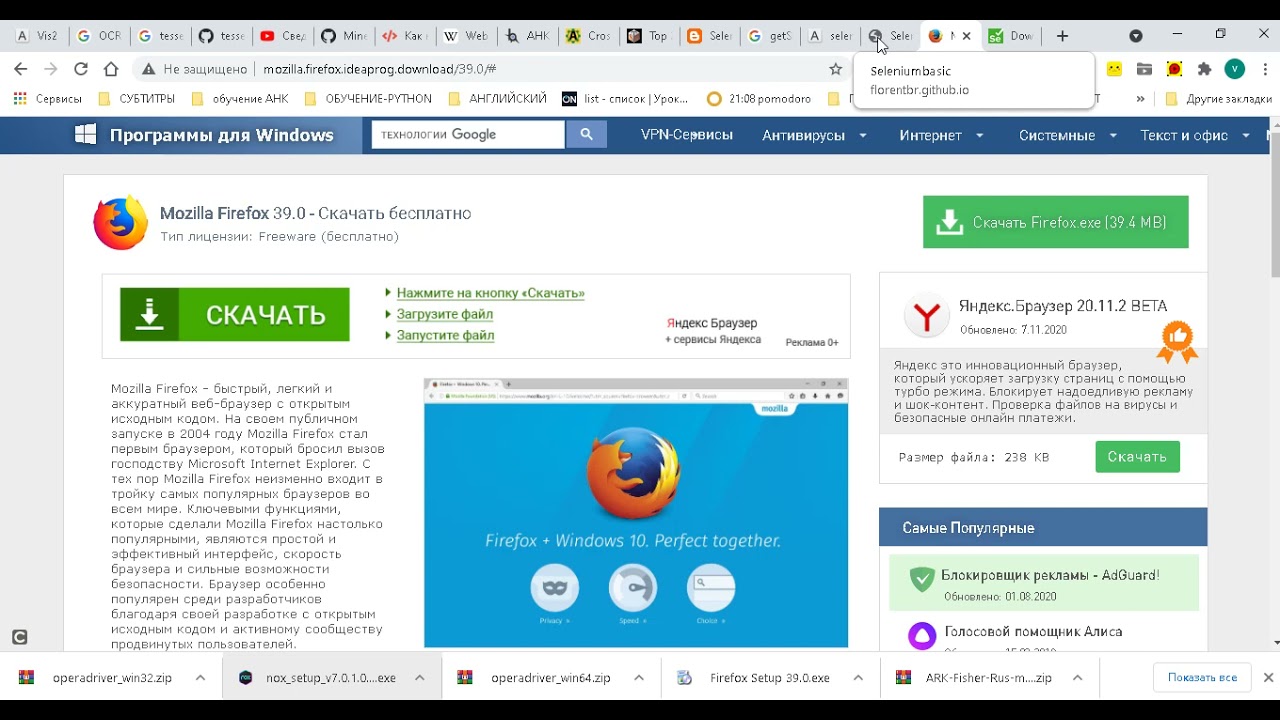Click the Скачать button for Яндекс.Браузер
This screenshot has height=720, width=1280.
[1137, 457]
